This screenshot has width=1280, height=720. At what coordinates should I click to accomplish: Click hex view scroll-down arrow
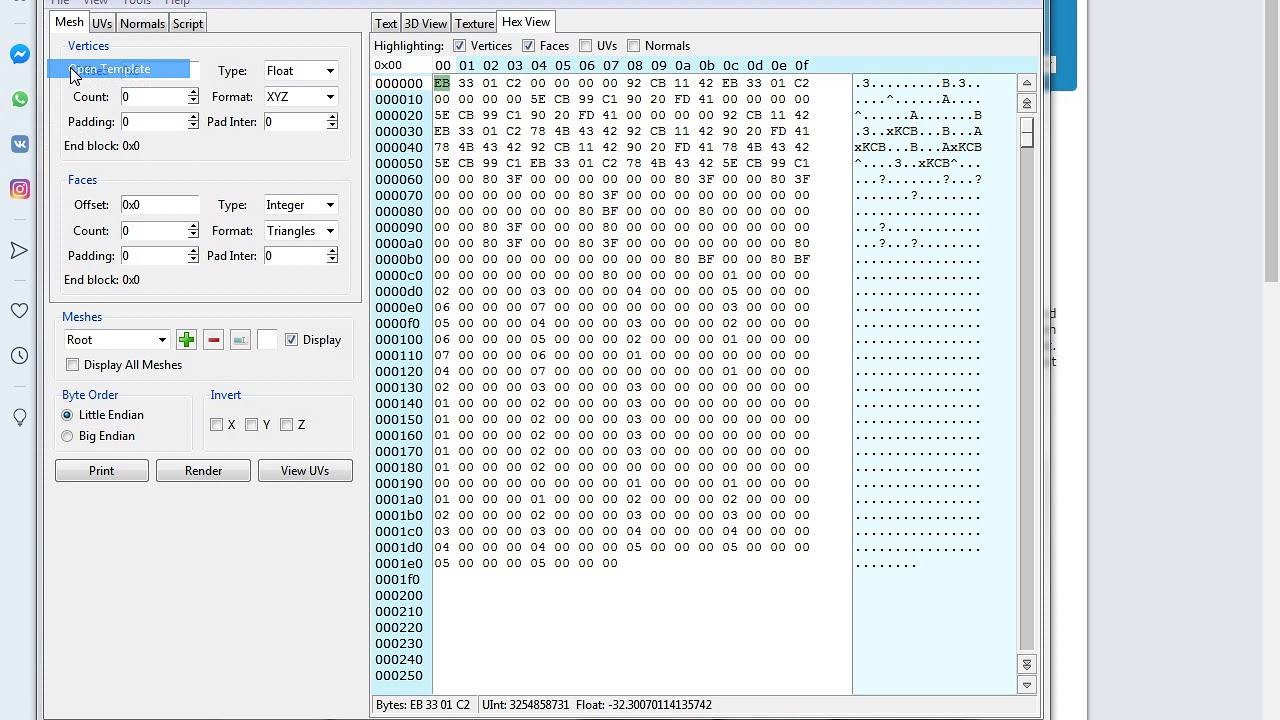(x=1026, y=685)
